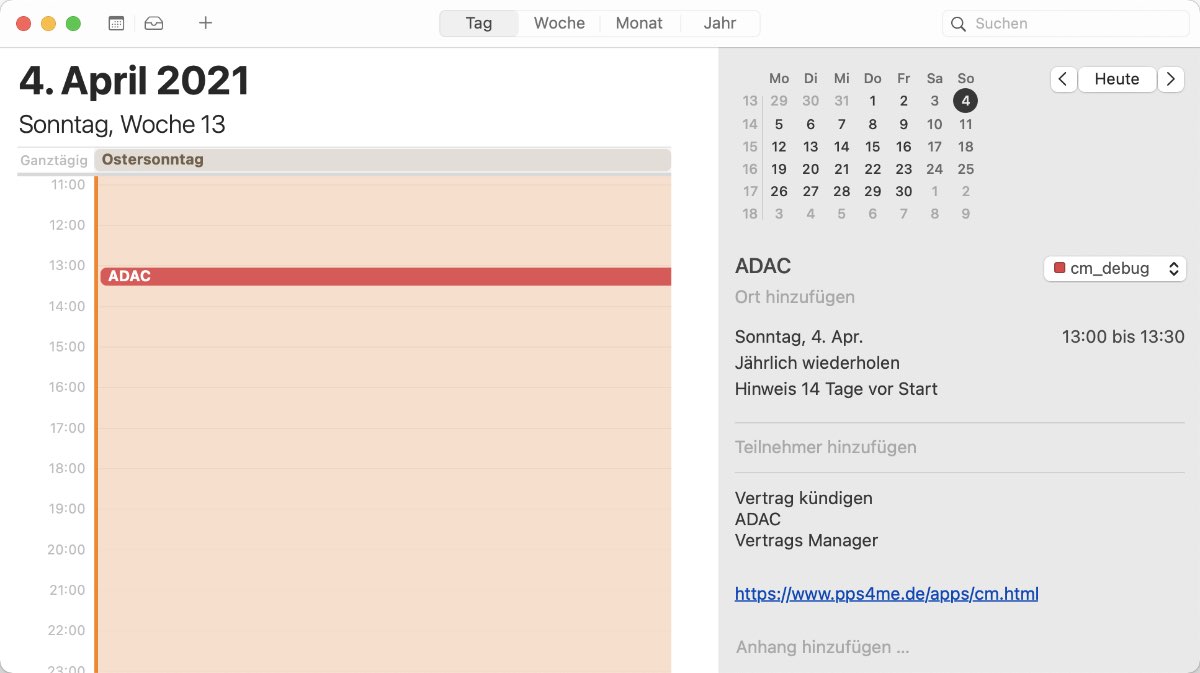Open the invitations inbox icon
The image size is (1200, 673).
[x=153, y=23]
